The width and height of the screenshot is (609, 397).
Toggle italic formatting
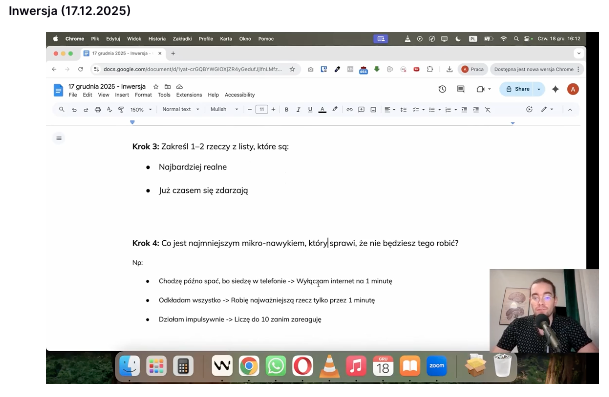(298, 110)
